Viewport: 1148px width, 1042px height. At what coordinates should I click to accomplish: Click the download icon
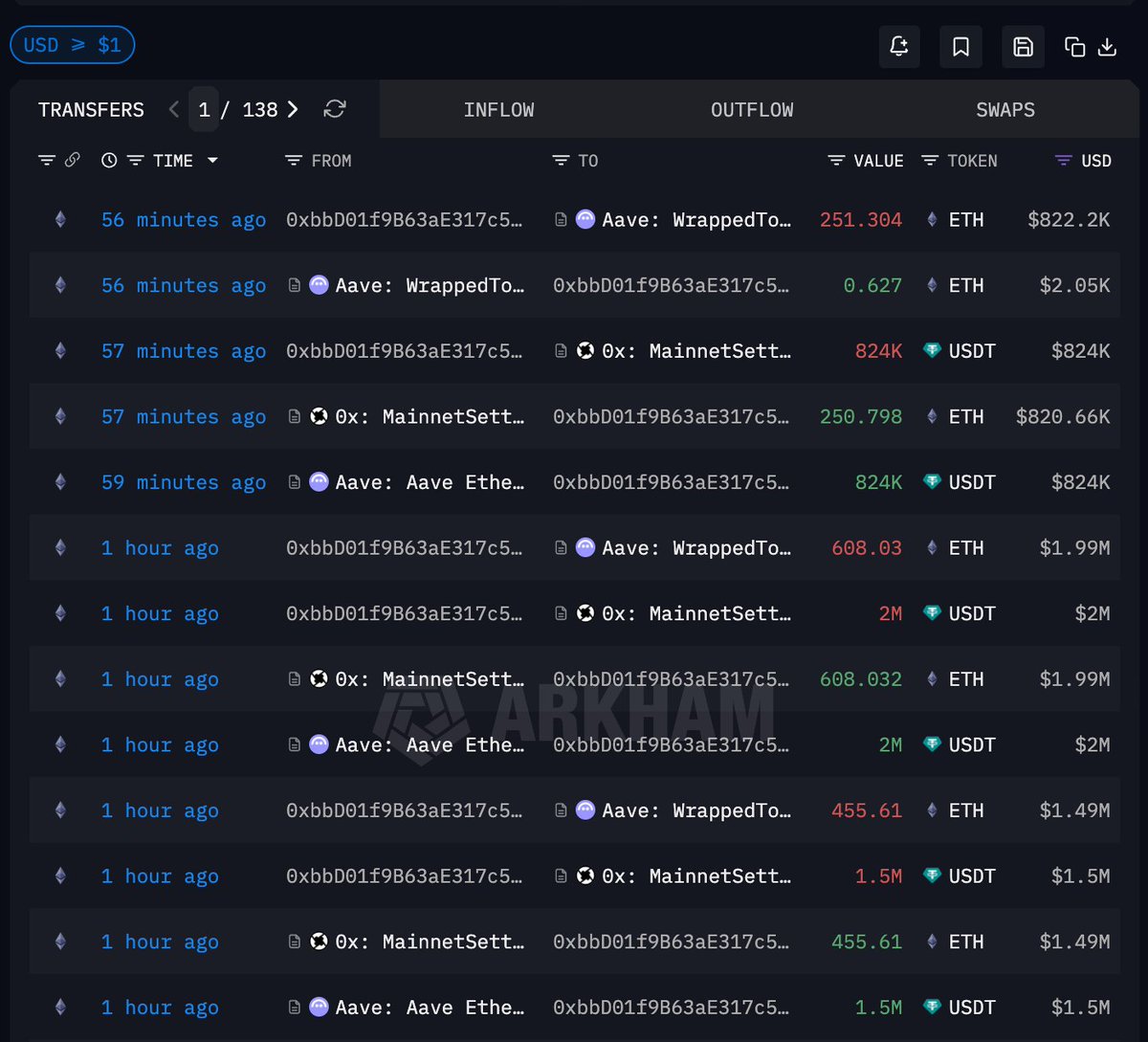tap(1107, 47)
